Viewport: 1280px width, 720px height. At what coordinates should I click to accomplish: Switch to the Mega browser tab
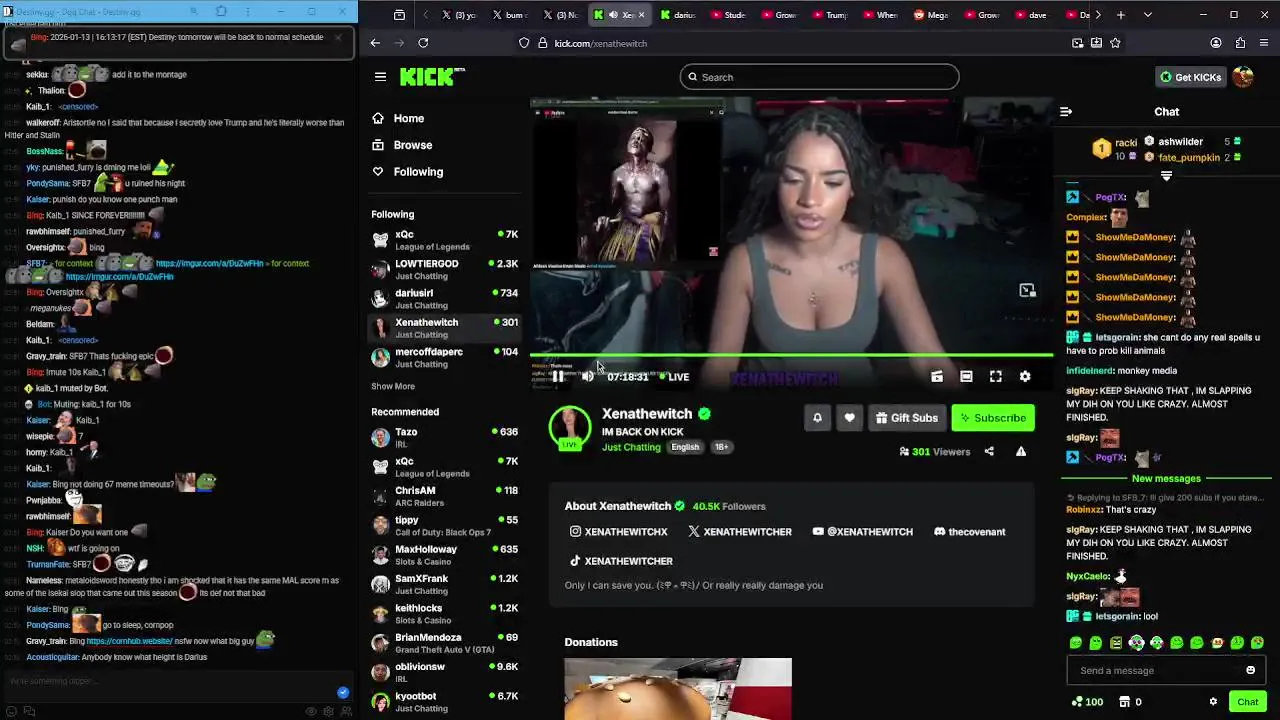tap(931, 15)
